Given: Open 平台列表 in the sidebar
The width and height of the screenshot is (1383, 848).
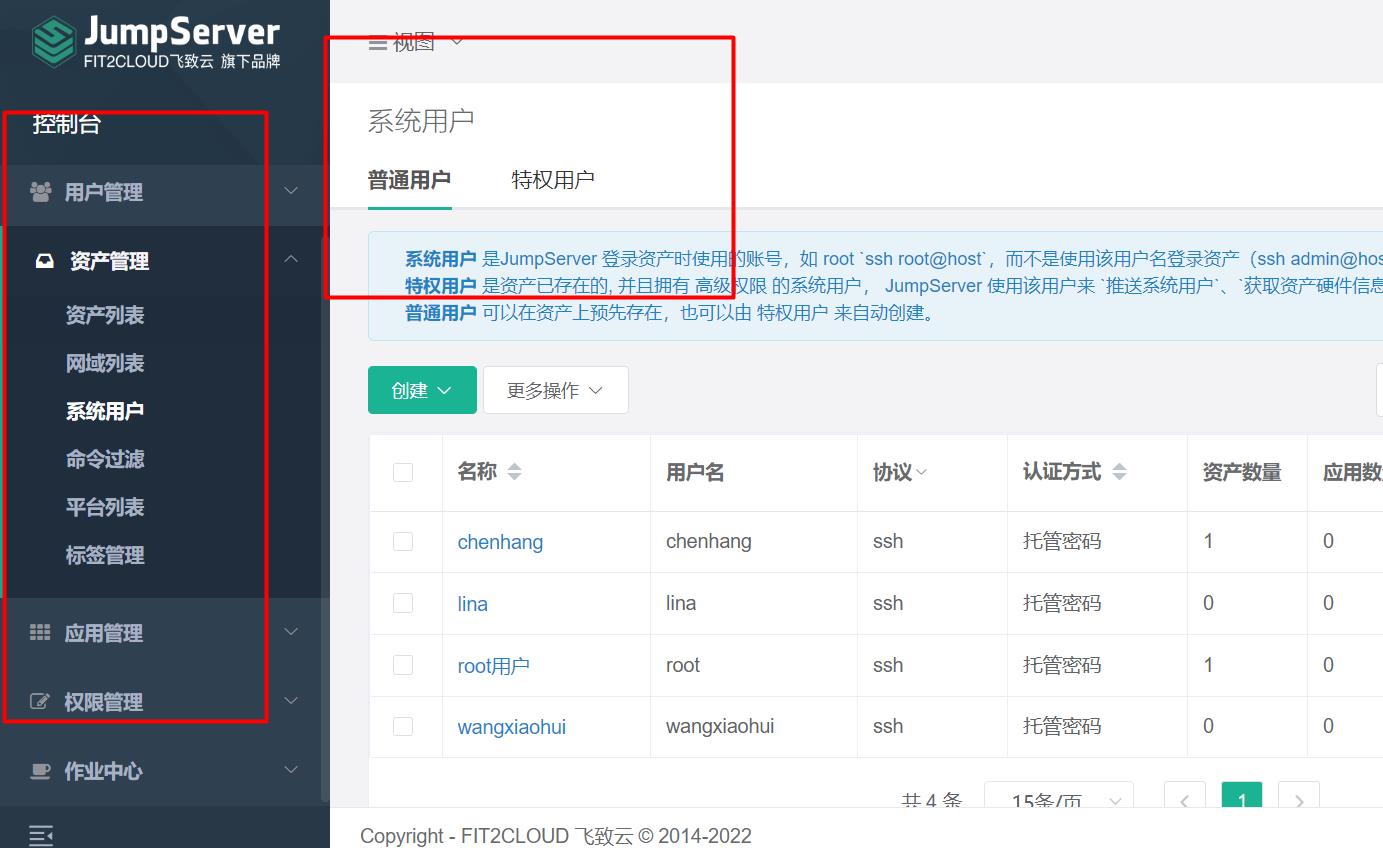Looking at the screenshot, I should (x=105, y=507).
